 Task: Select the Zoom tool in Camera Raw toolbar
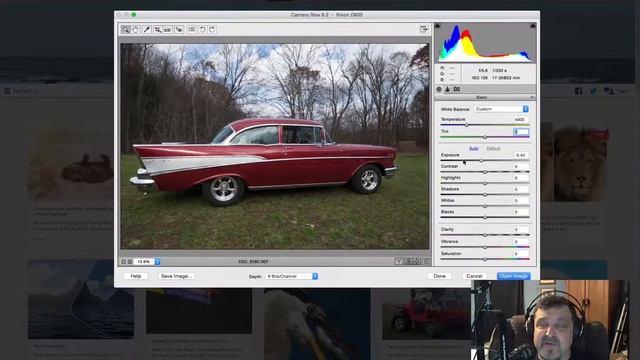pos(125,29)
